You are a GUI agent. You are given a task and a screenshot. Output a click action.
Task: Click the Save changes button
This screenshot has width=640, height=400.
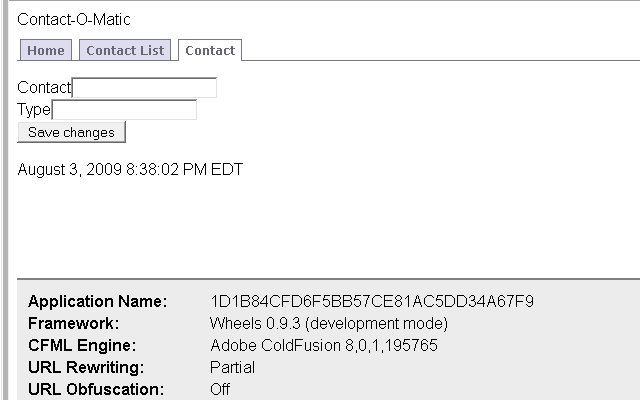pyautogui.click(x=71, y=132)
